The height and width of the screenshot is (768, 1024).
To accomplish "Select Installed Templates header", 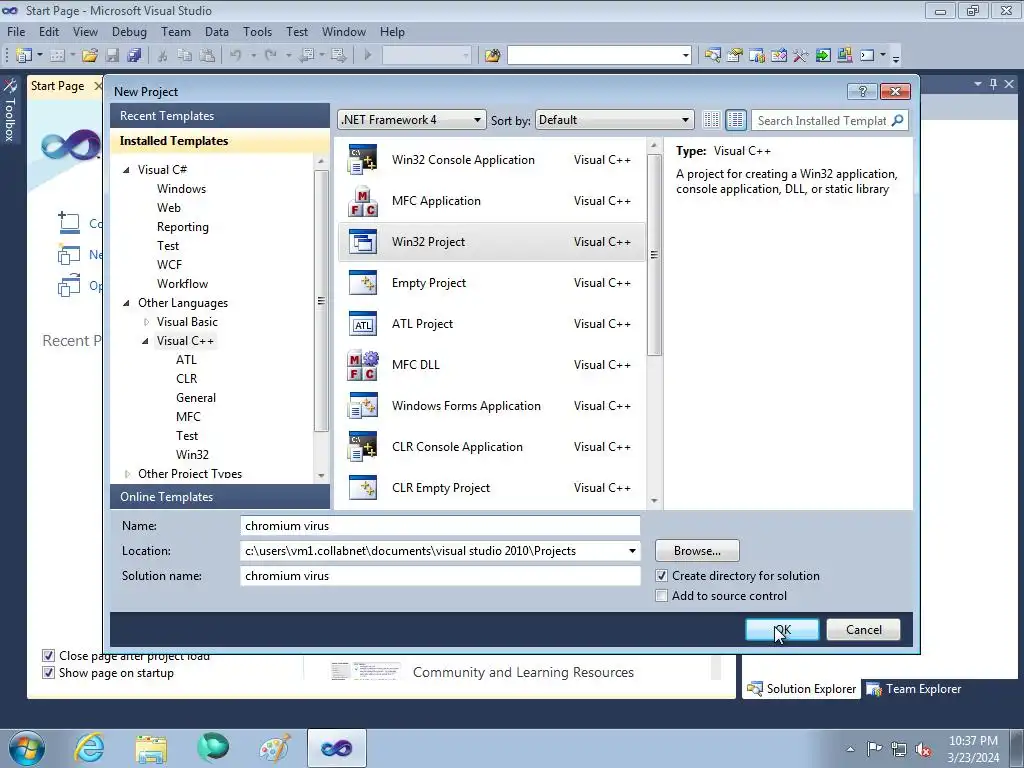I will (219, 141).
